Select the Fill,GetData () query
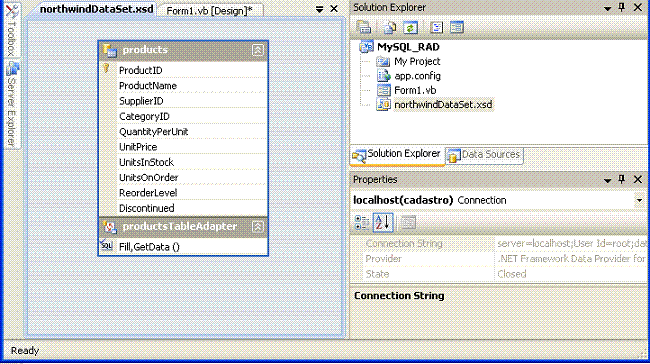The image size is (650, 364). 149,247
